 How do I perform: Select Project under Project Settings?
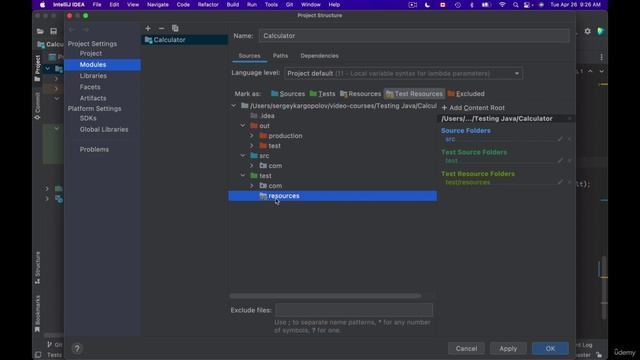pyautogui.click(x=91, y=53)
